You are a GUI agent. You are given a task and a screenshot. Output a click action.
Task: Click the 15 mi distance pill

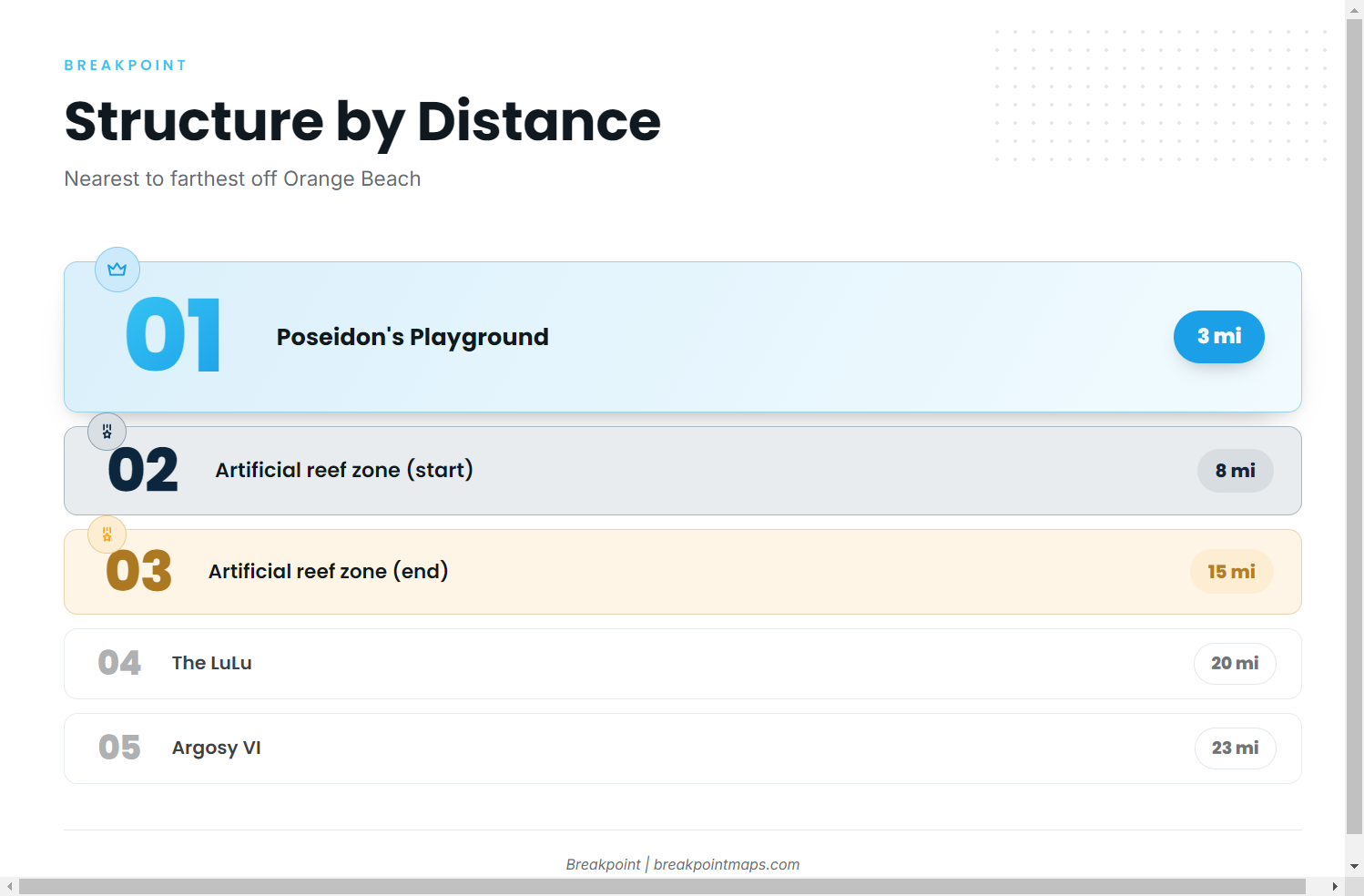tap(1232, 572)
